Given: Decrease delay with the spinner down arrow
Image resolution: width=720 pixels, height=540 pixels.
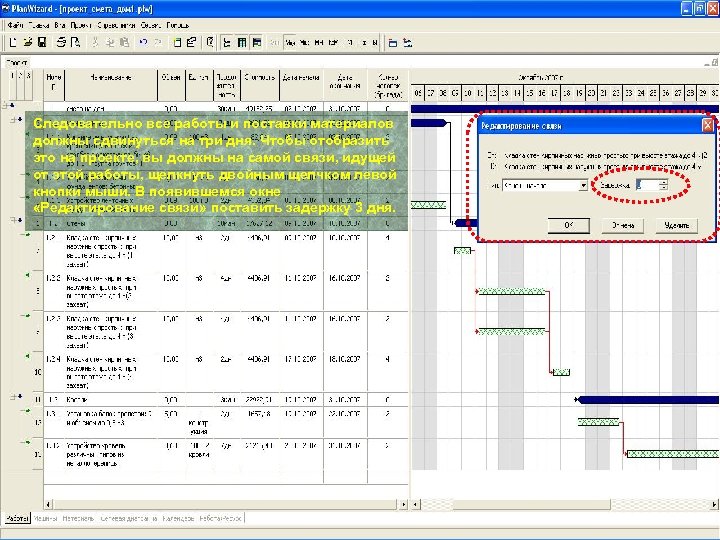Looking at the screenshot, I should 664,188.
